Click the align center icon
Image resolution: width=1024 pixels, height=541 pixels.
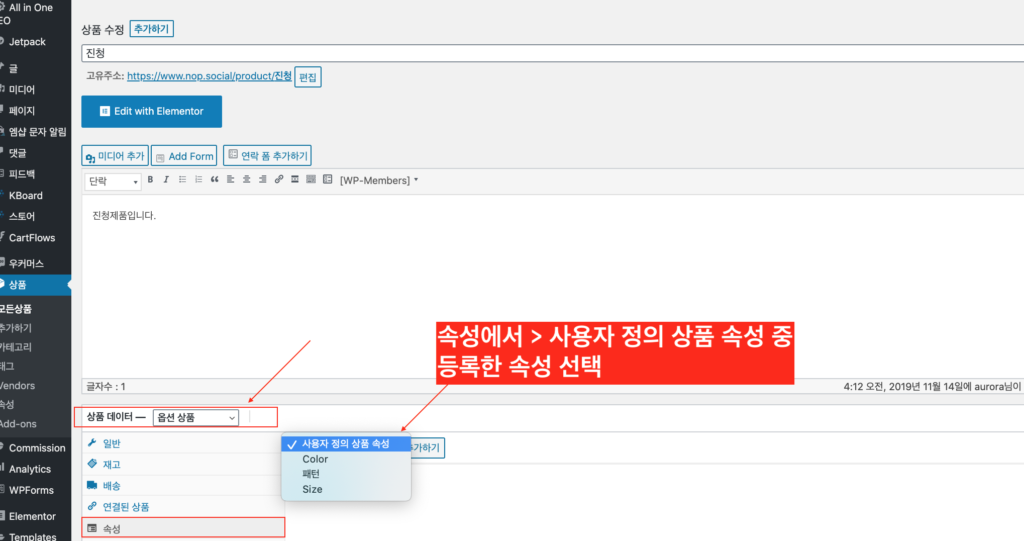246,180
